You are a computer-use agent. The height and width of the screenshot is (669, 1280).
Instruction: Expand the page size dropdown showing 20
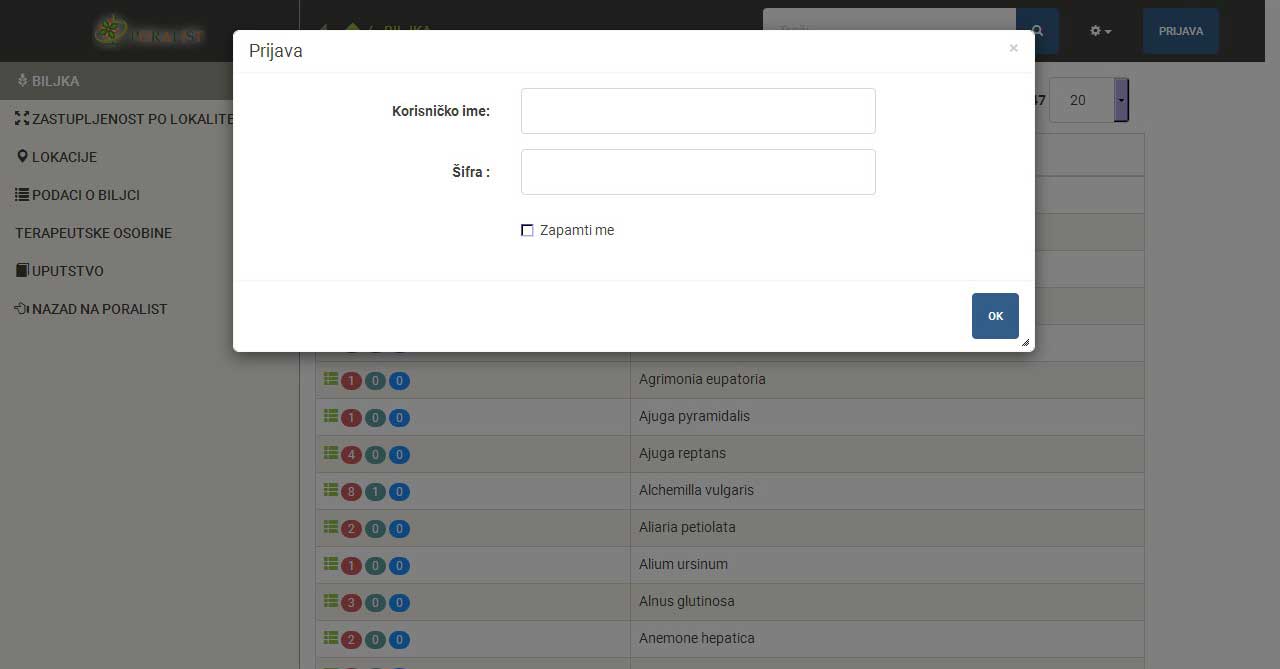pos(1121,100)
